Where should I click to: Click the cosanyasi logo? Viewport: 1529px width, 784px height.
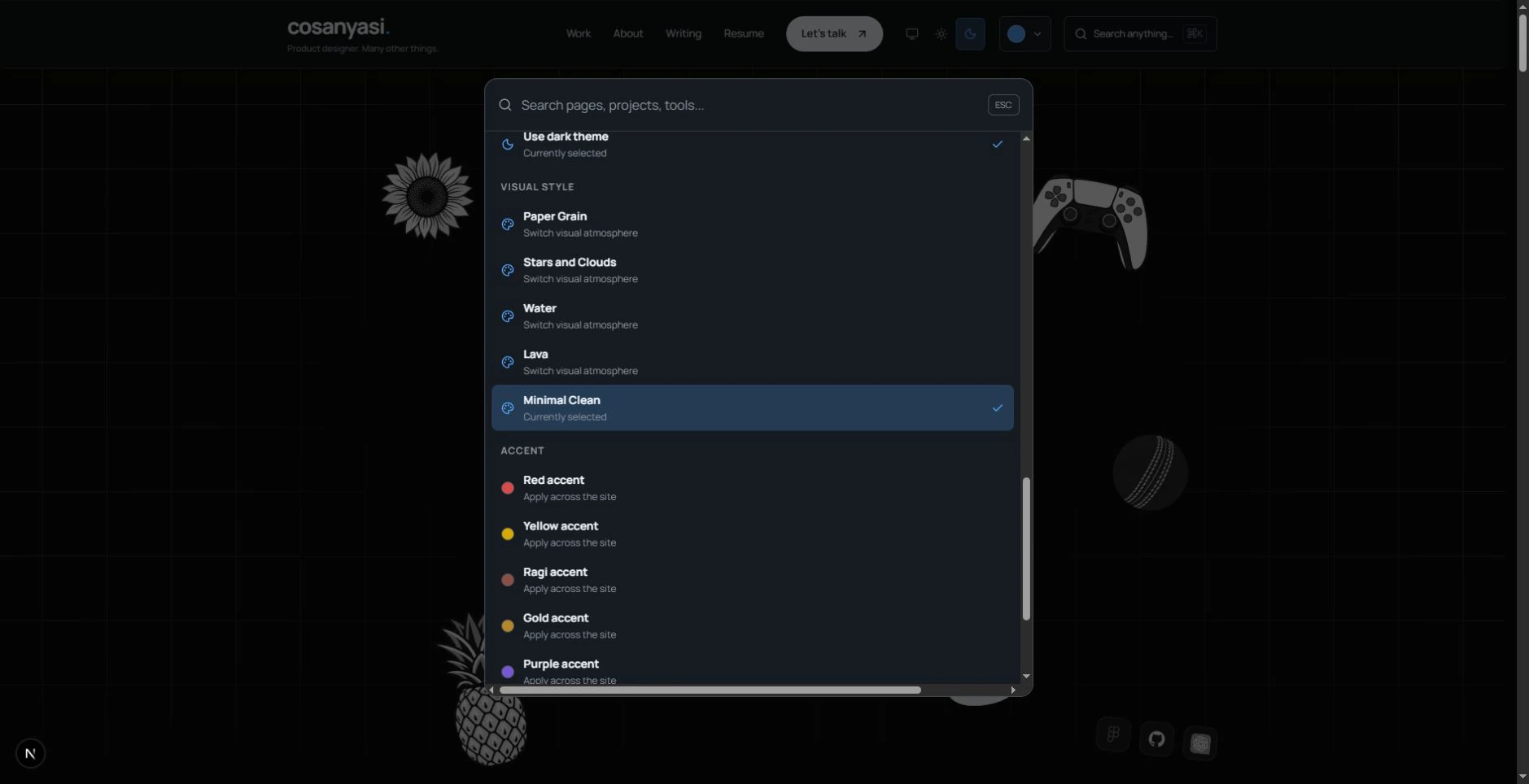point(339,27)
